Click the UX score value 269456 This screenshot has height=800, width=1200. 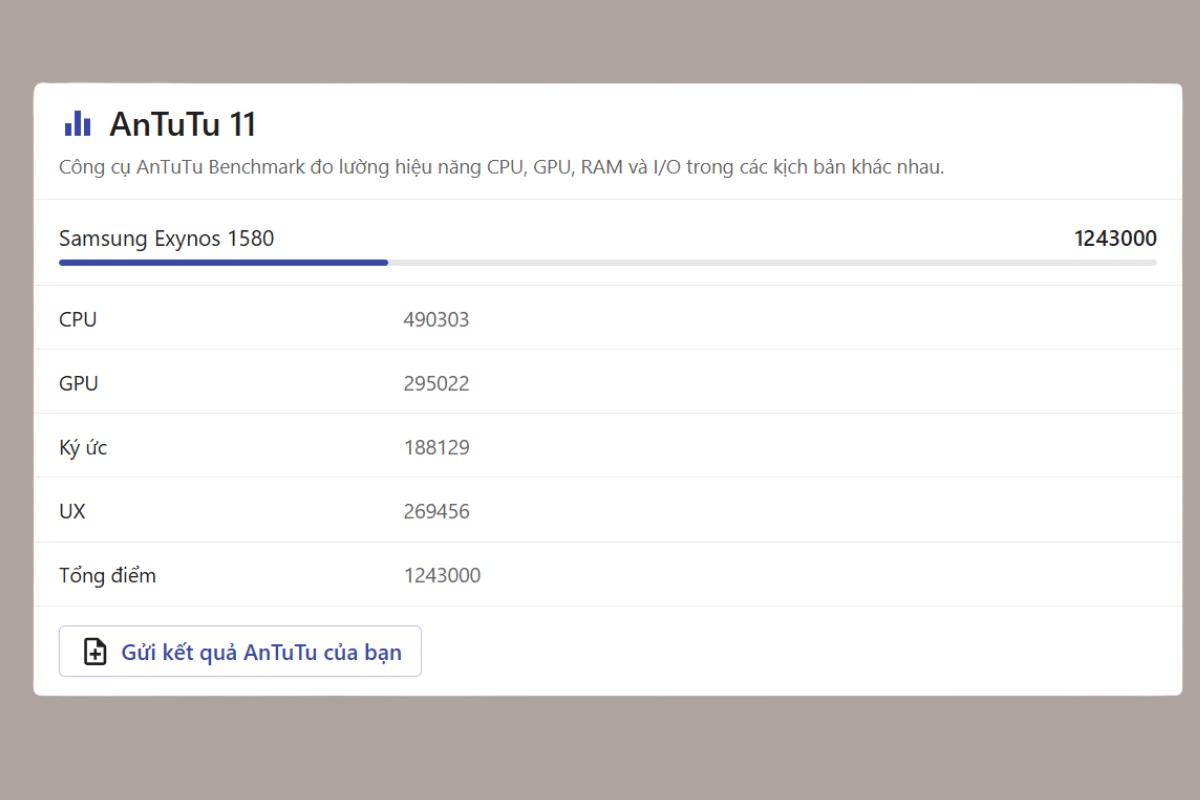[437, 511]
